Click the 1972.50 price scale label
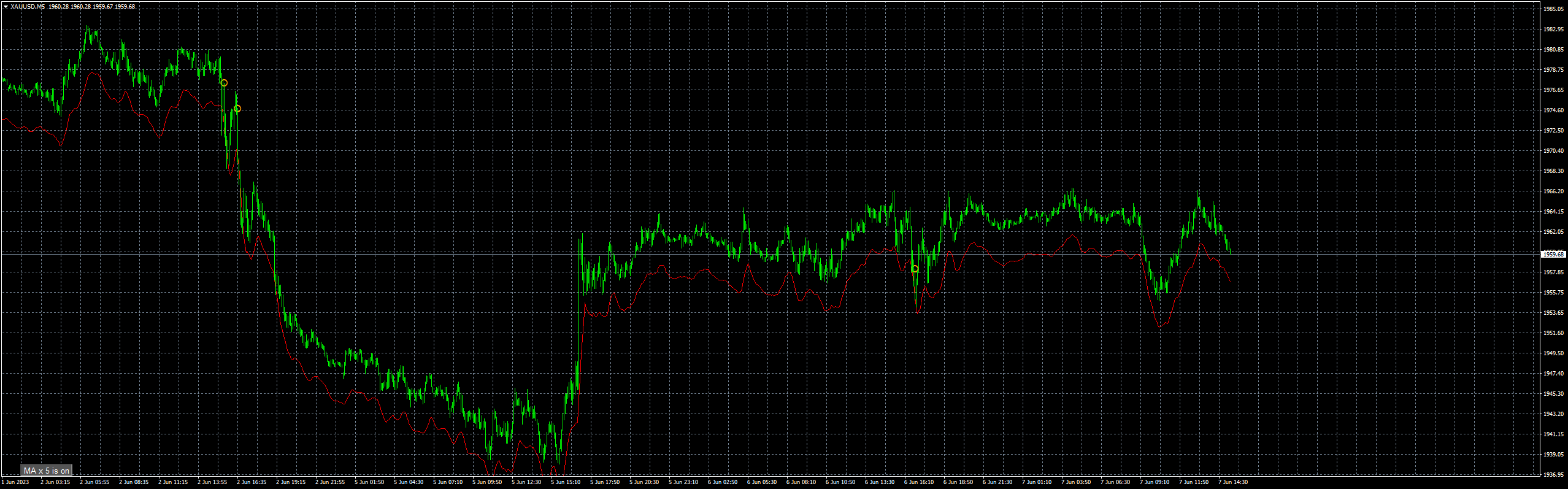Viewport: 1568px width, 489px height. (x=1553, y=131)
